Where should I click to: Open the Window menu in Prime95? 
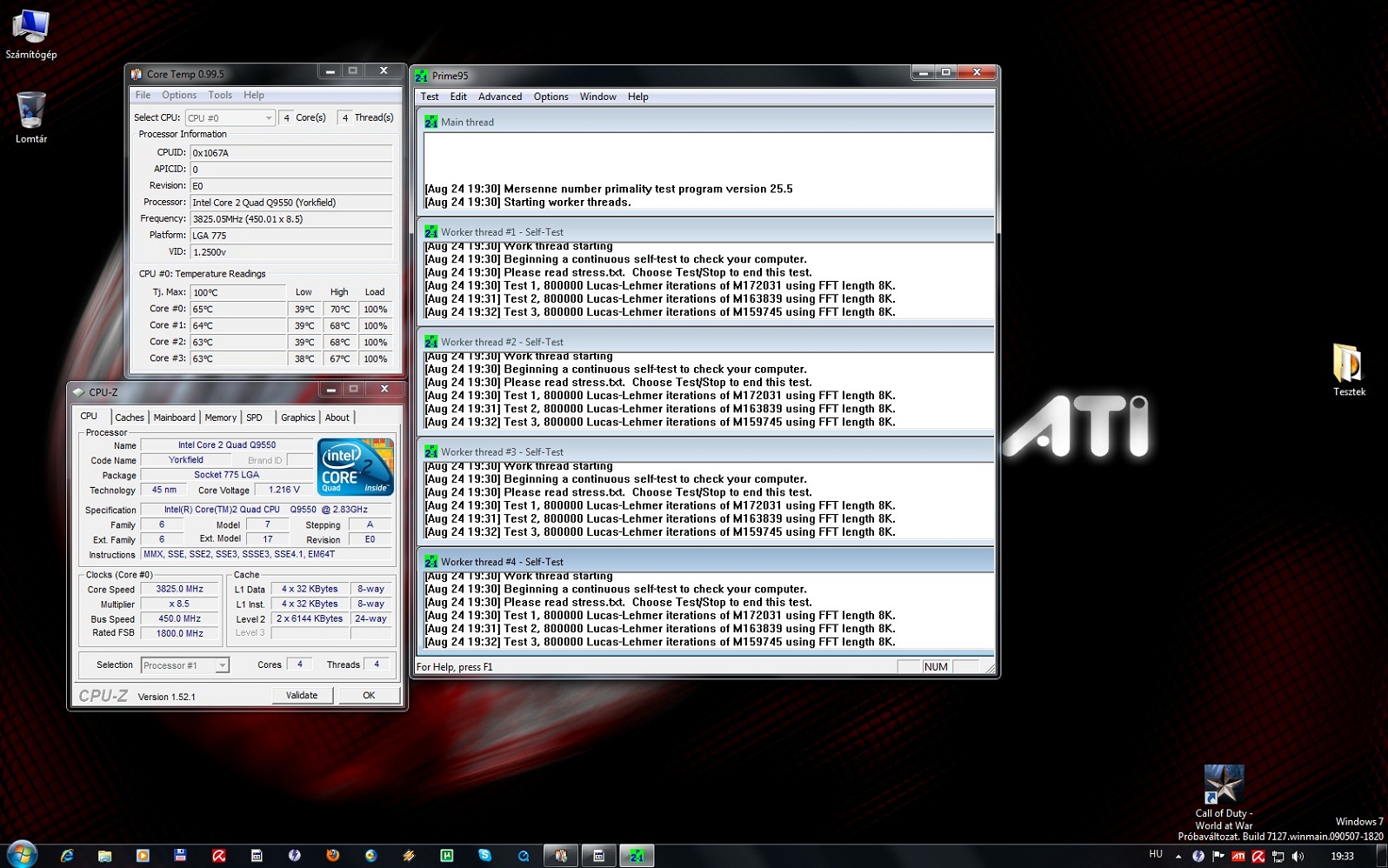coord(598,97)
